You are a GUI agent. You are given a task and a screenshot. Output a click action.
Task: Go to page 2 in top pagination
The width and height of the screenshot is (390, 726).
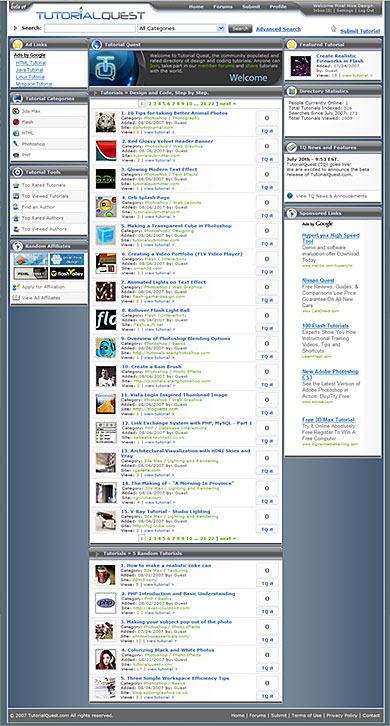point(150,104)
